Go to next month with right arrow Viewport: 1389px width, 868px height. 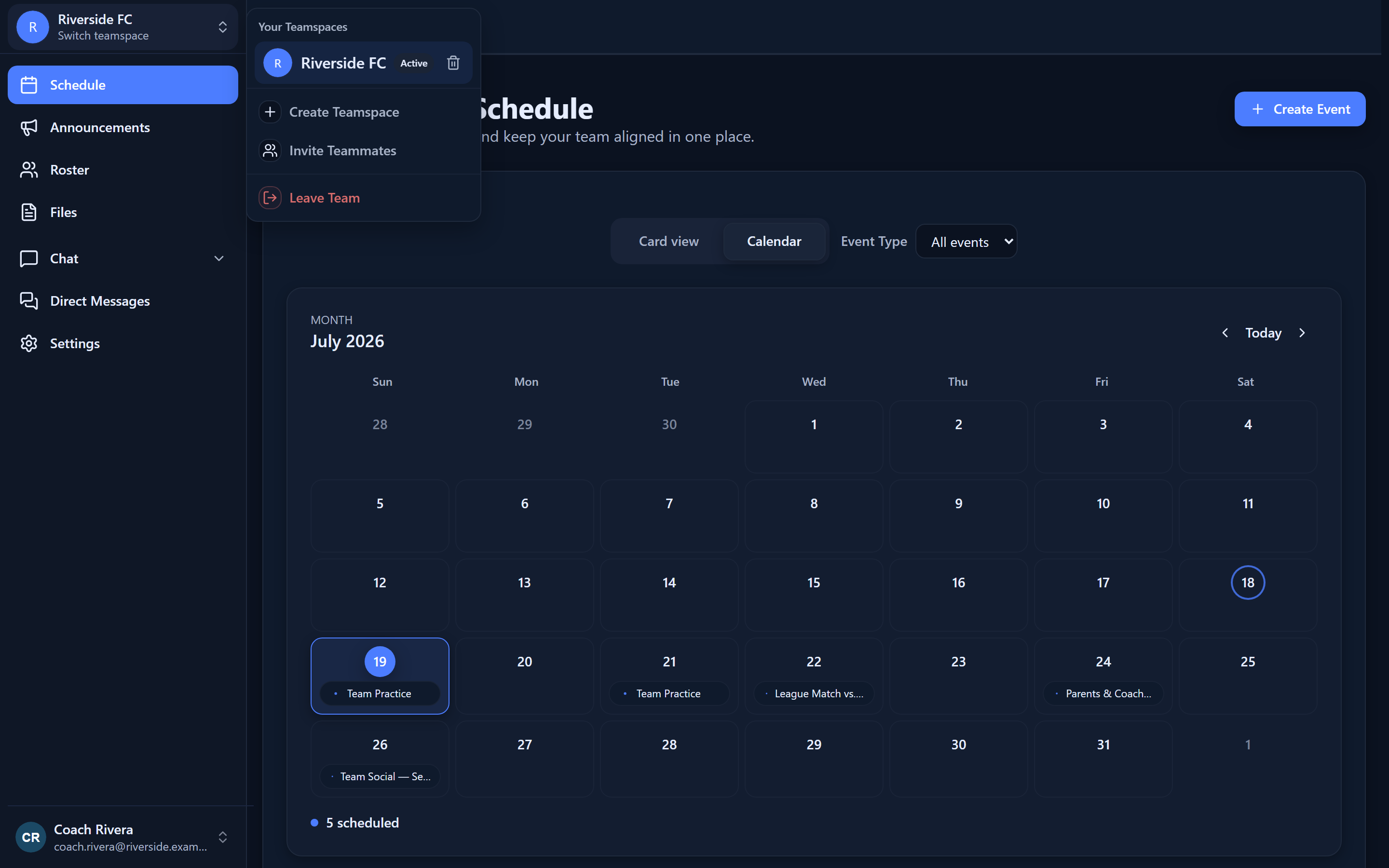pos(1302,333)
